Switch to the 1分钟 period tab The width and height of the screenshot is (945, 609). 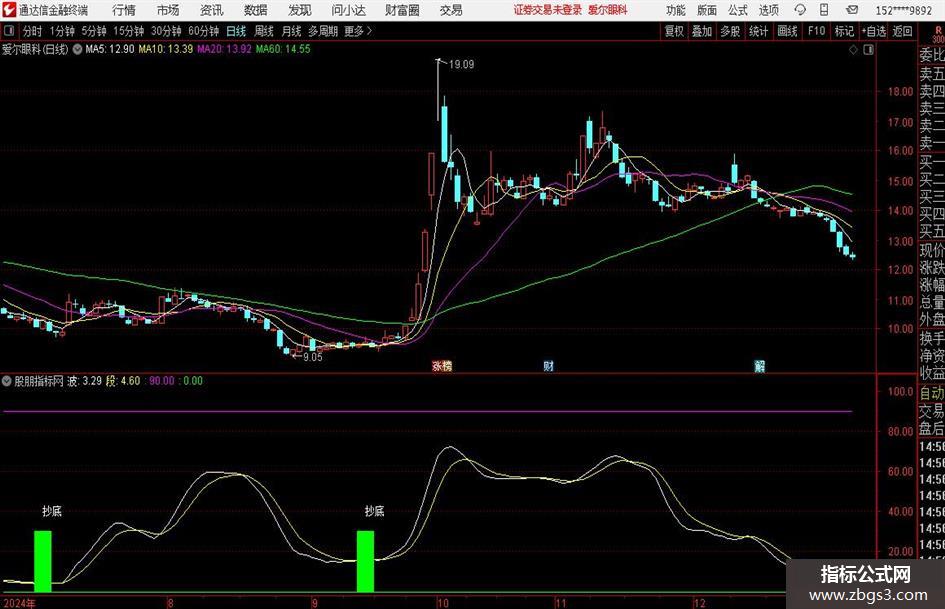tap(62, 31)
